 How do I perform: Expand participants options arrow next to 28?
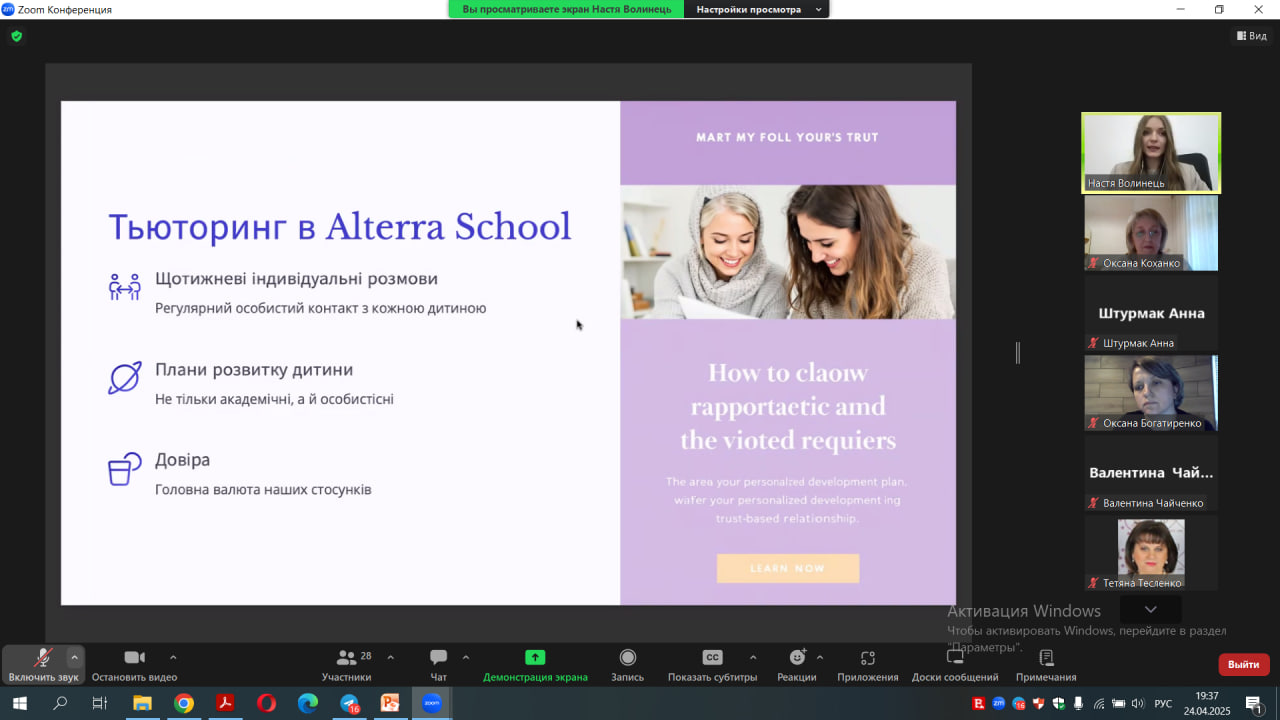click(390, 657)
